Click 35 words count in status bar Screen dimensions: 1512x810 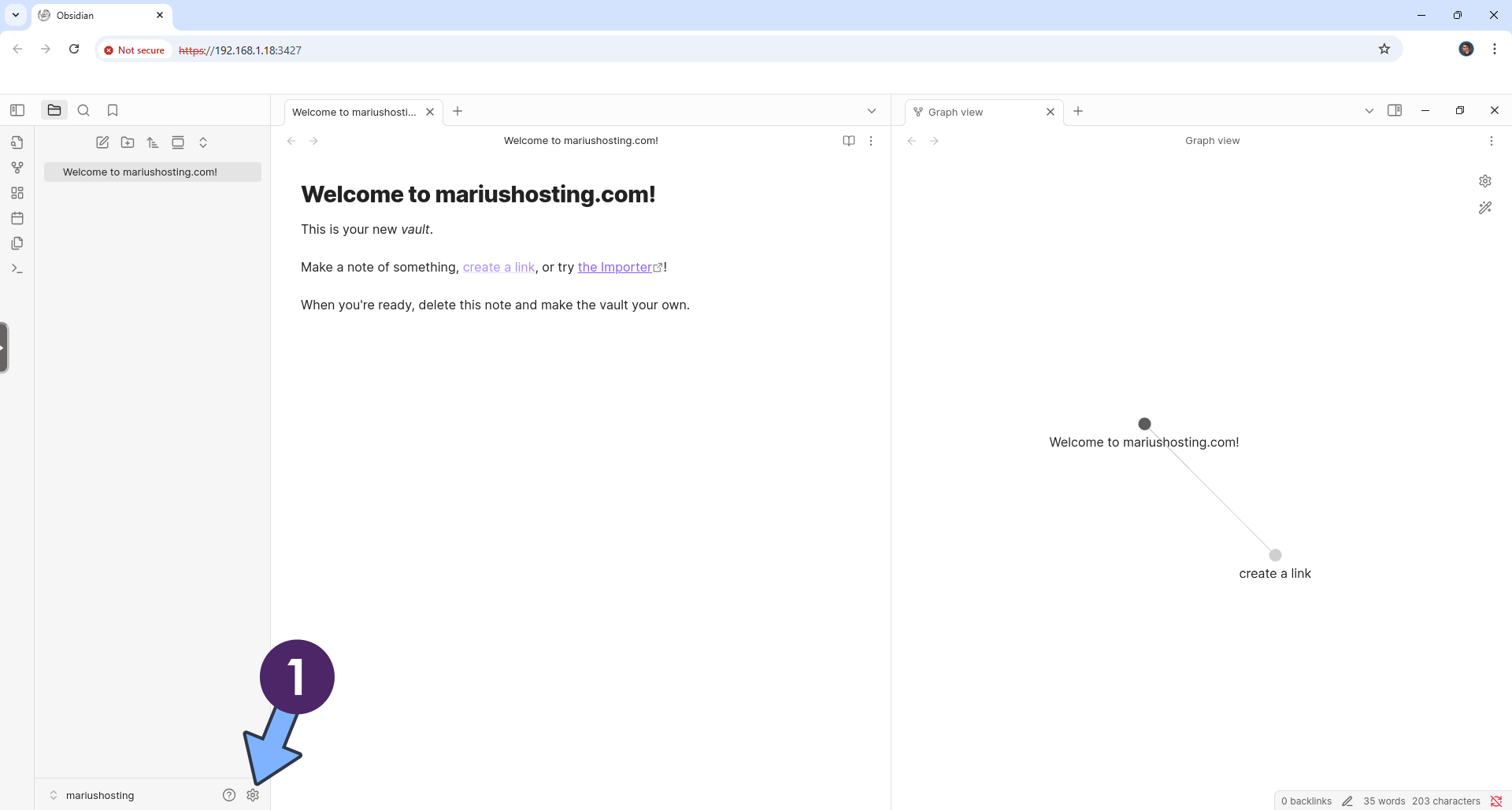click(1384, 801)
